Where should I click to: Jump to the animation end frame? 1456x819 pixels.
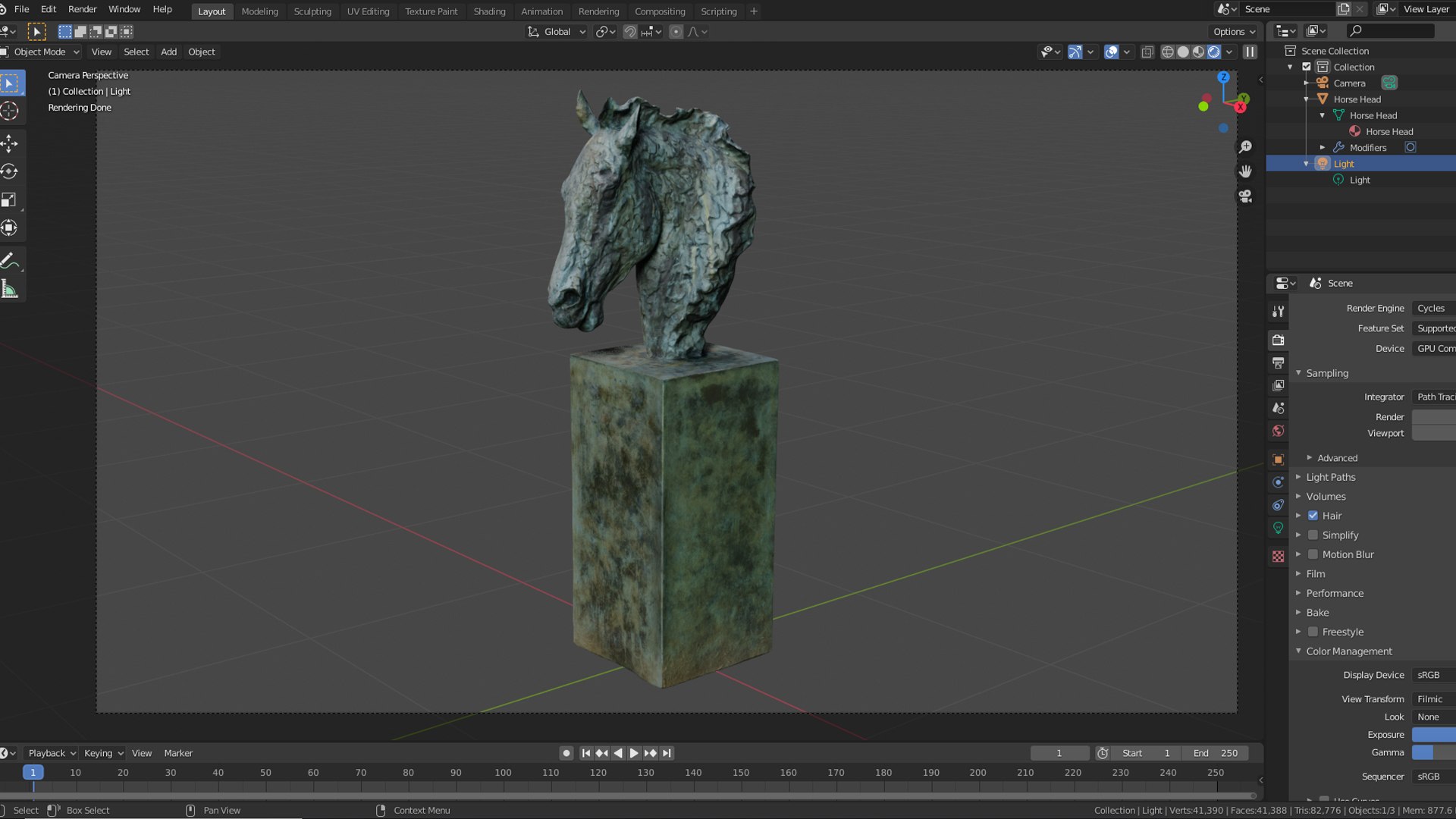point(667,753)
